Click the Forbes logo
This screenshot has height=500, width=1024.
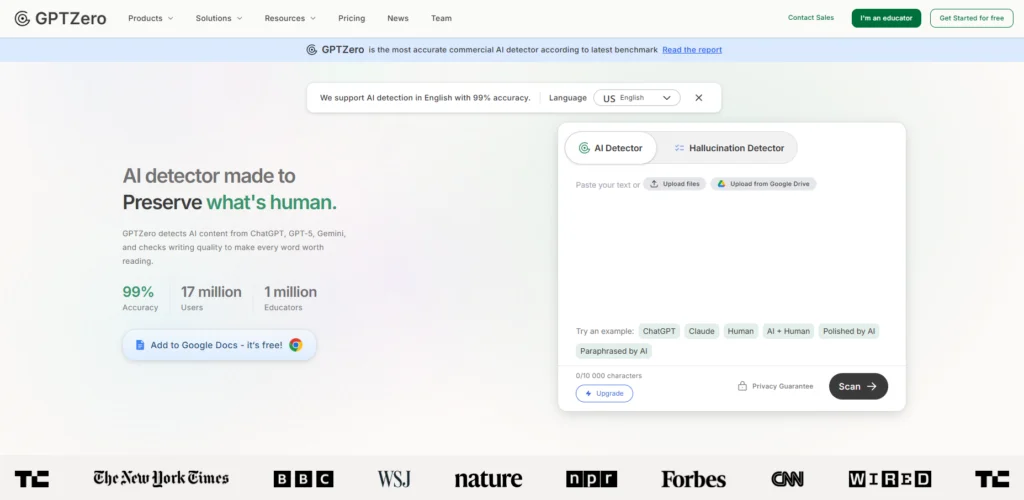pyautogui.click(x=694, y=479)
